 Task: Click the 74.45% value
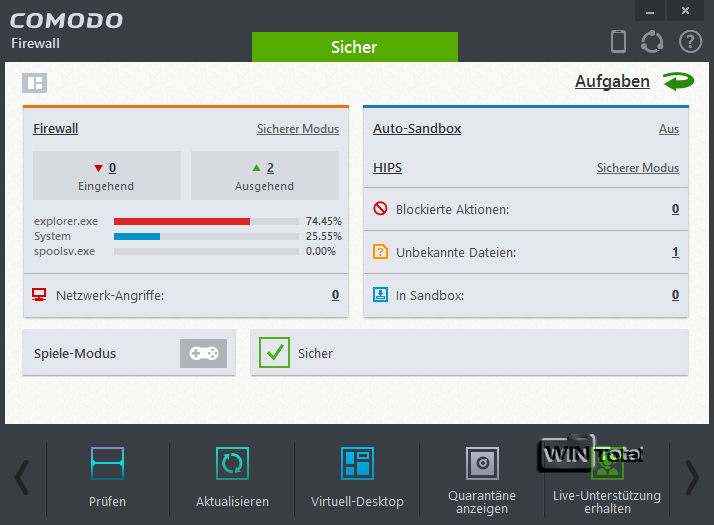click(324, 221)
